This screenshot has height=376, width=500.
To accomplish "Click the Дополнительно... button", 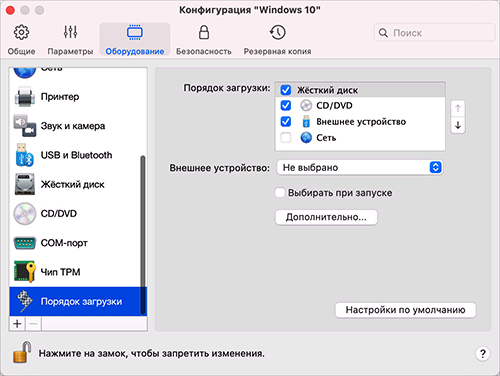I will 326,217.
